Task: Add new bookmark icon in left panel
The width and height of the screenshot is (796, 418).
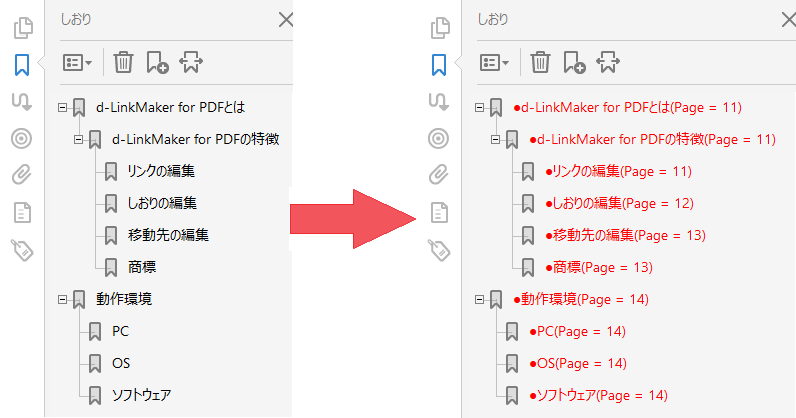Action: pos(157,62)
